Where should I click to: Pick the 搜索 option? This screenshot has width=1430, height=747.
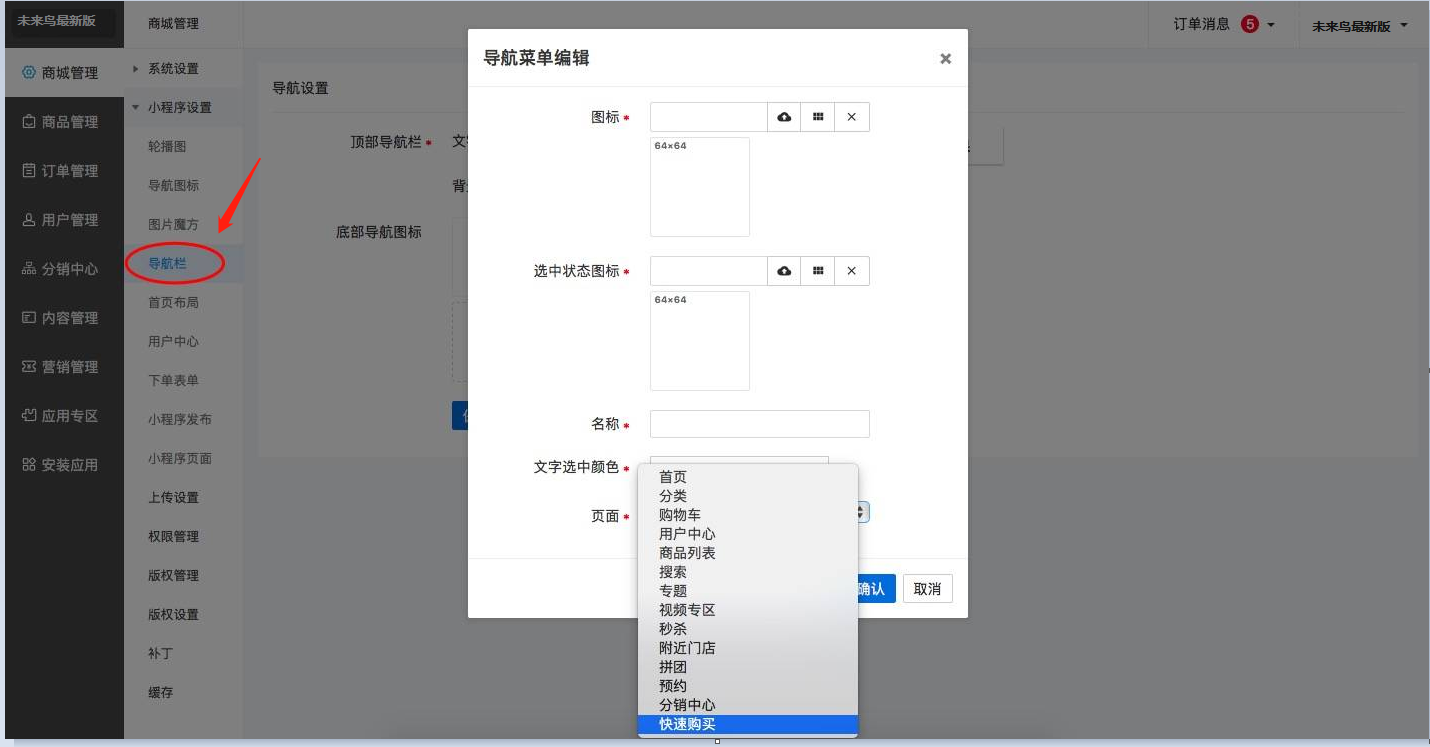748,572
